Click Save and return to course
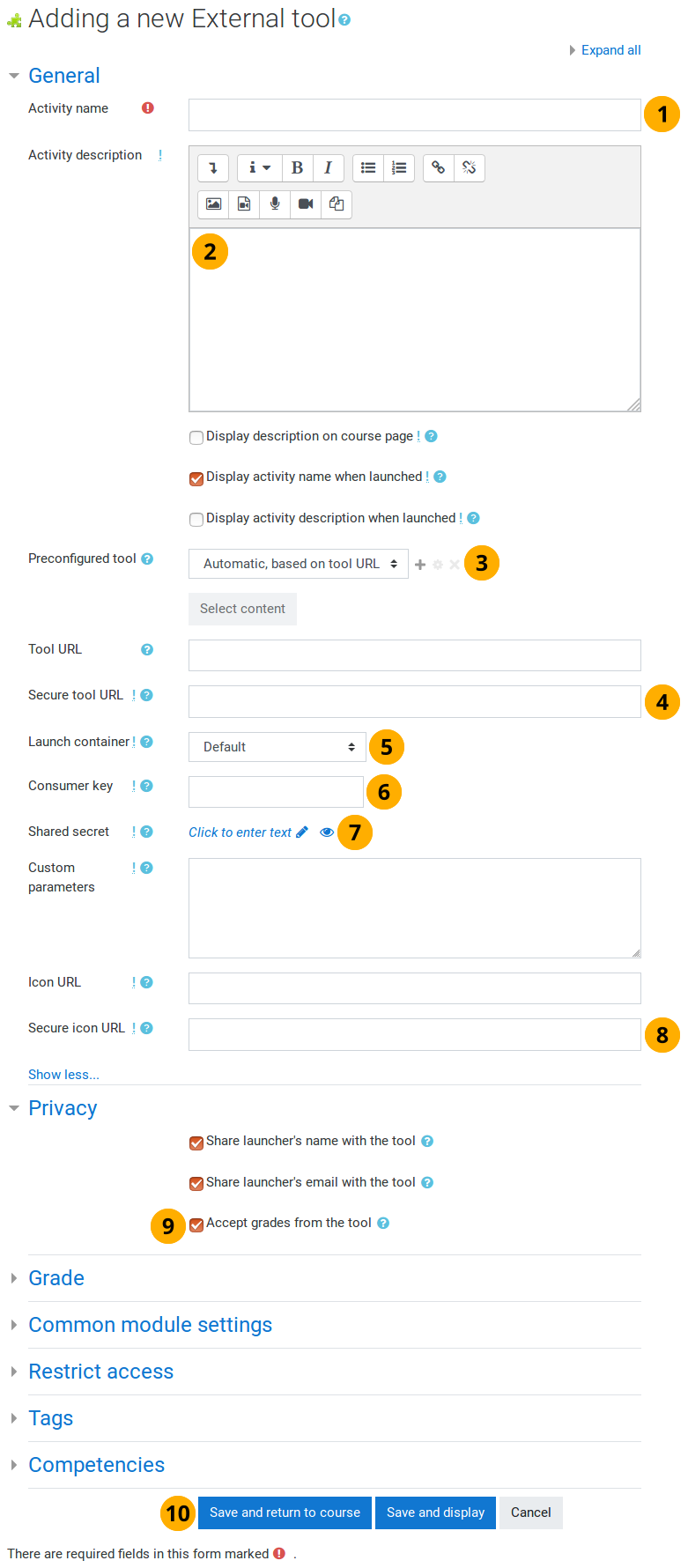 [x=285, y=1513]
